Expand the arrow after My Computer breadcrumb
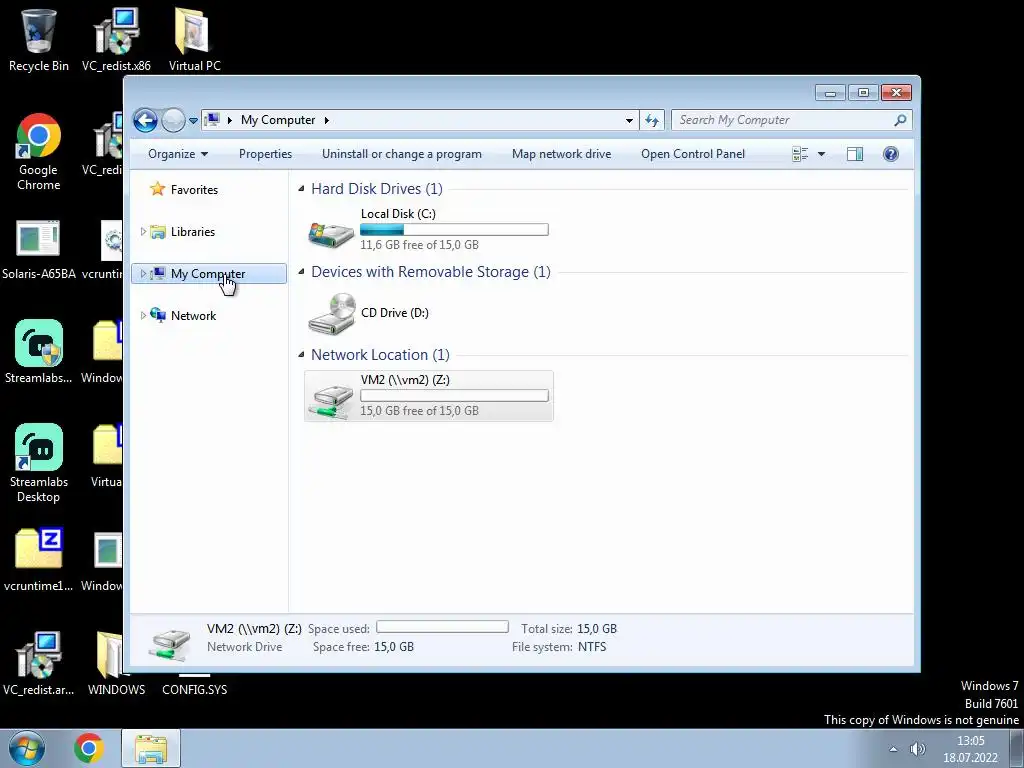 pos(327,120)
